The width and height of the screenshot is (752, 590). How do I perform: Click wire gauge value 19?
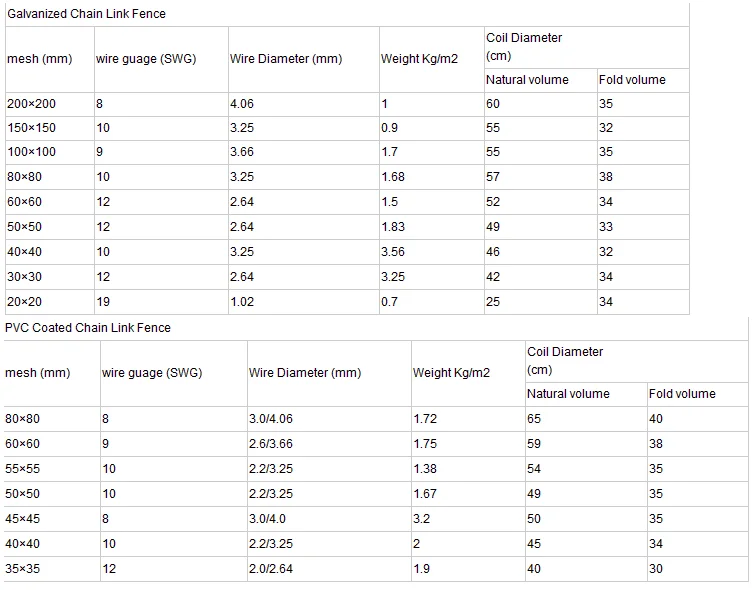[x=103, y=302]
